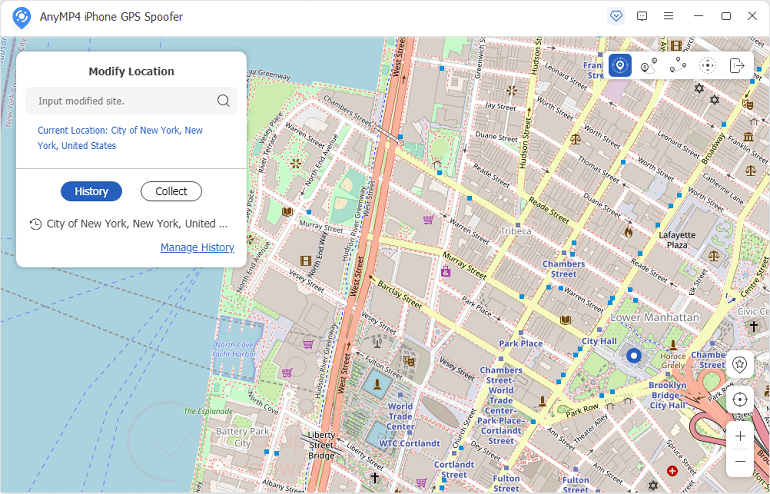The width and height of the screenshot is (770, 494).
Task: Click the Lafayette Plaza map label
Action: pos(677,240)
